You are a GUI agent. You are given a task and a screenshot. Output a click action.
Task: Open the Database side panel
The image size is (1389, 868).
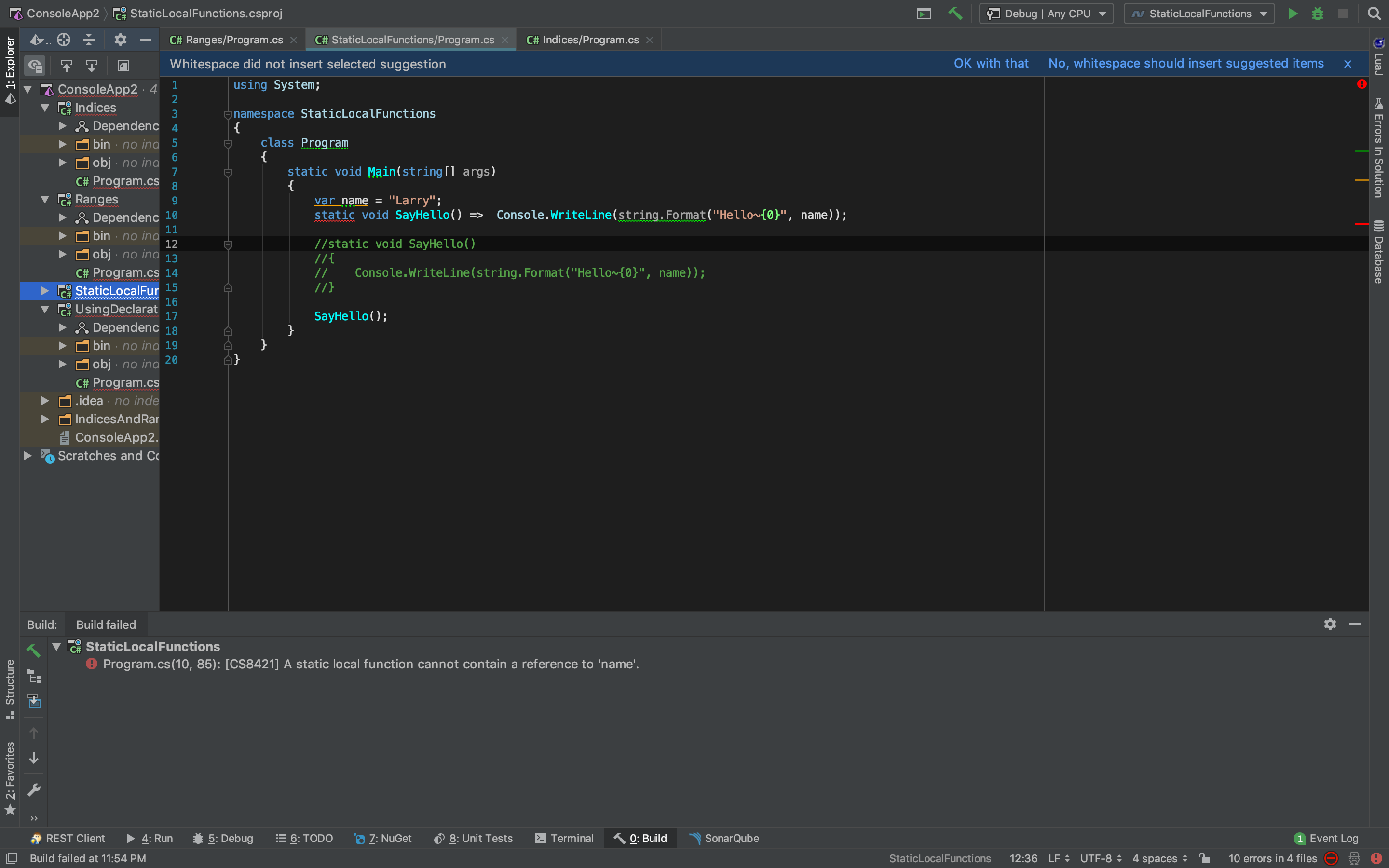1379,251
